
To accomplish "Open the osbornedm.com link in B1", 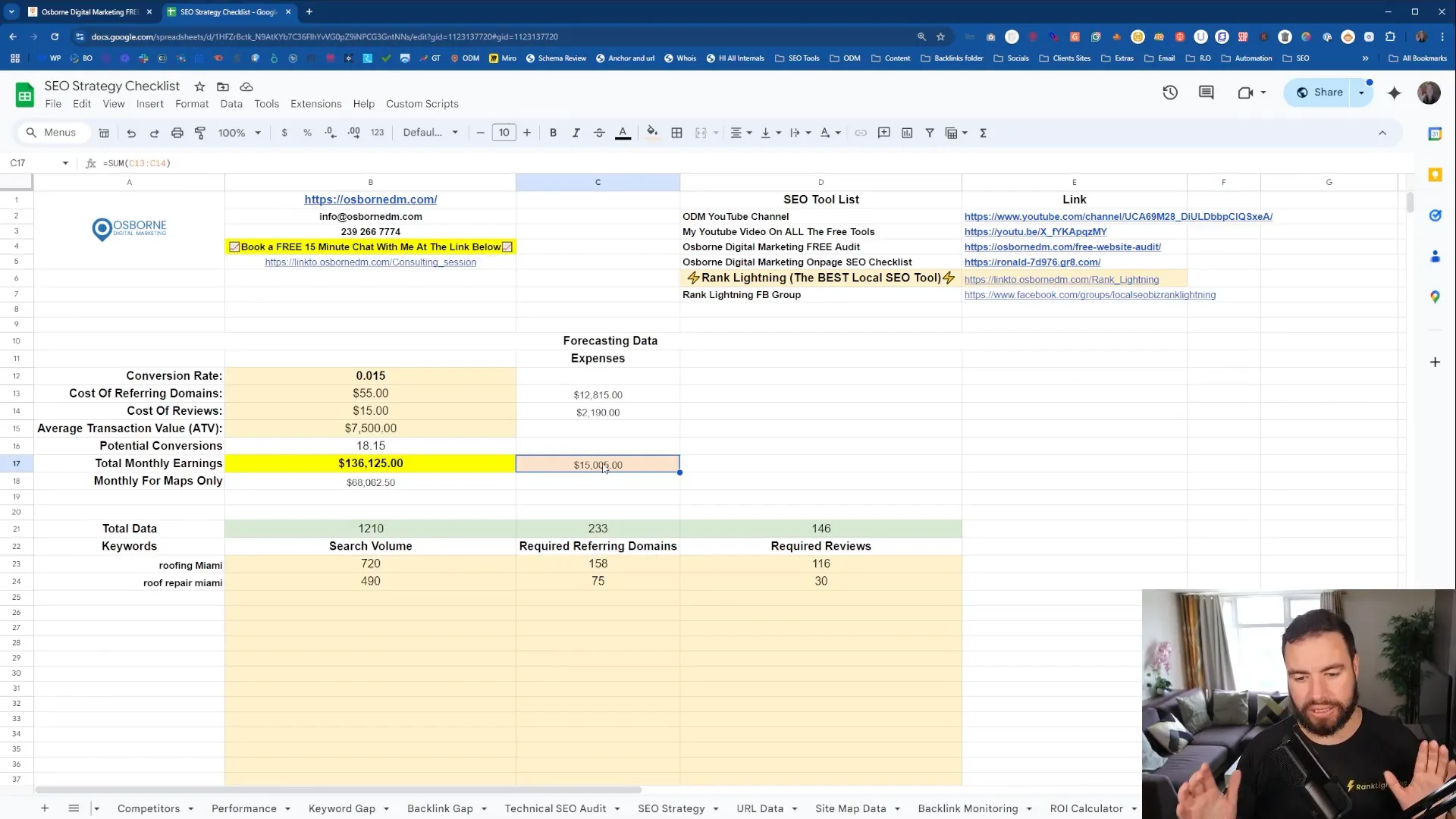I will click(371, 199).
